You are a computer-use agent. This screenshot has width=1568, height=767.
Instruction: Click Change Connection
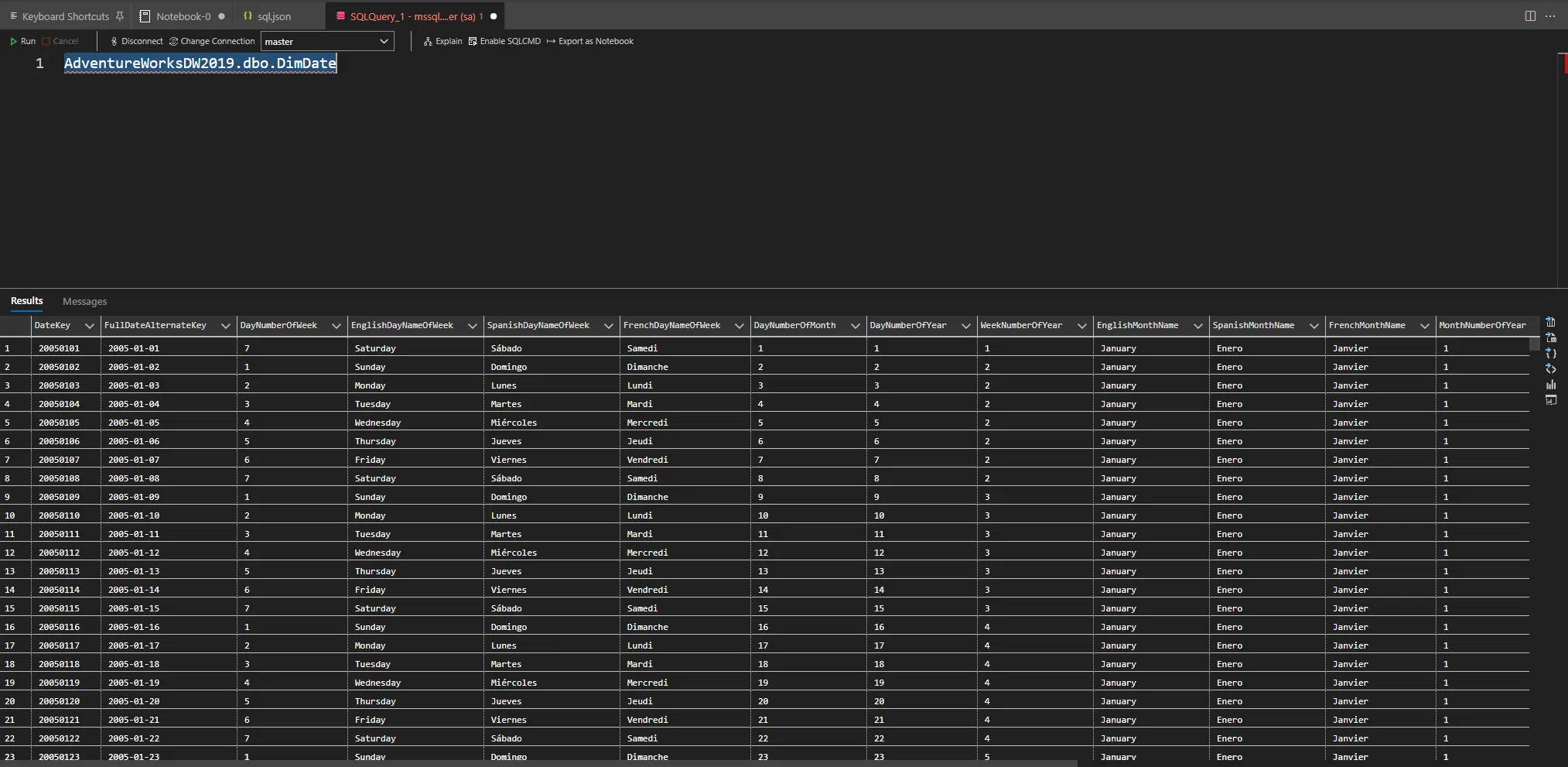[212, 41]
